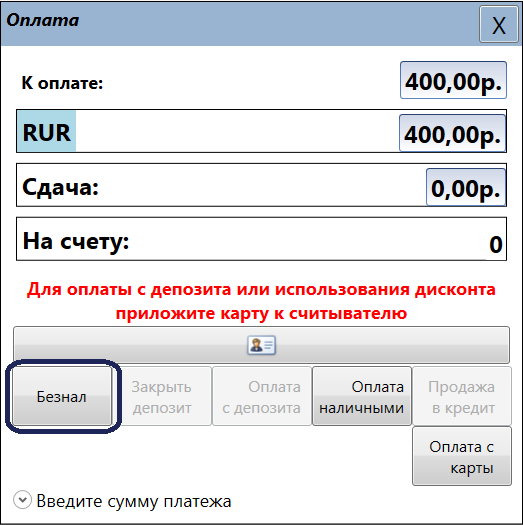Choose the Безнал payment button
Viewport: 523px width, 525px height.
[x=62, y=396]
